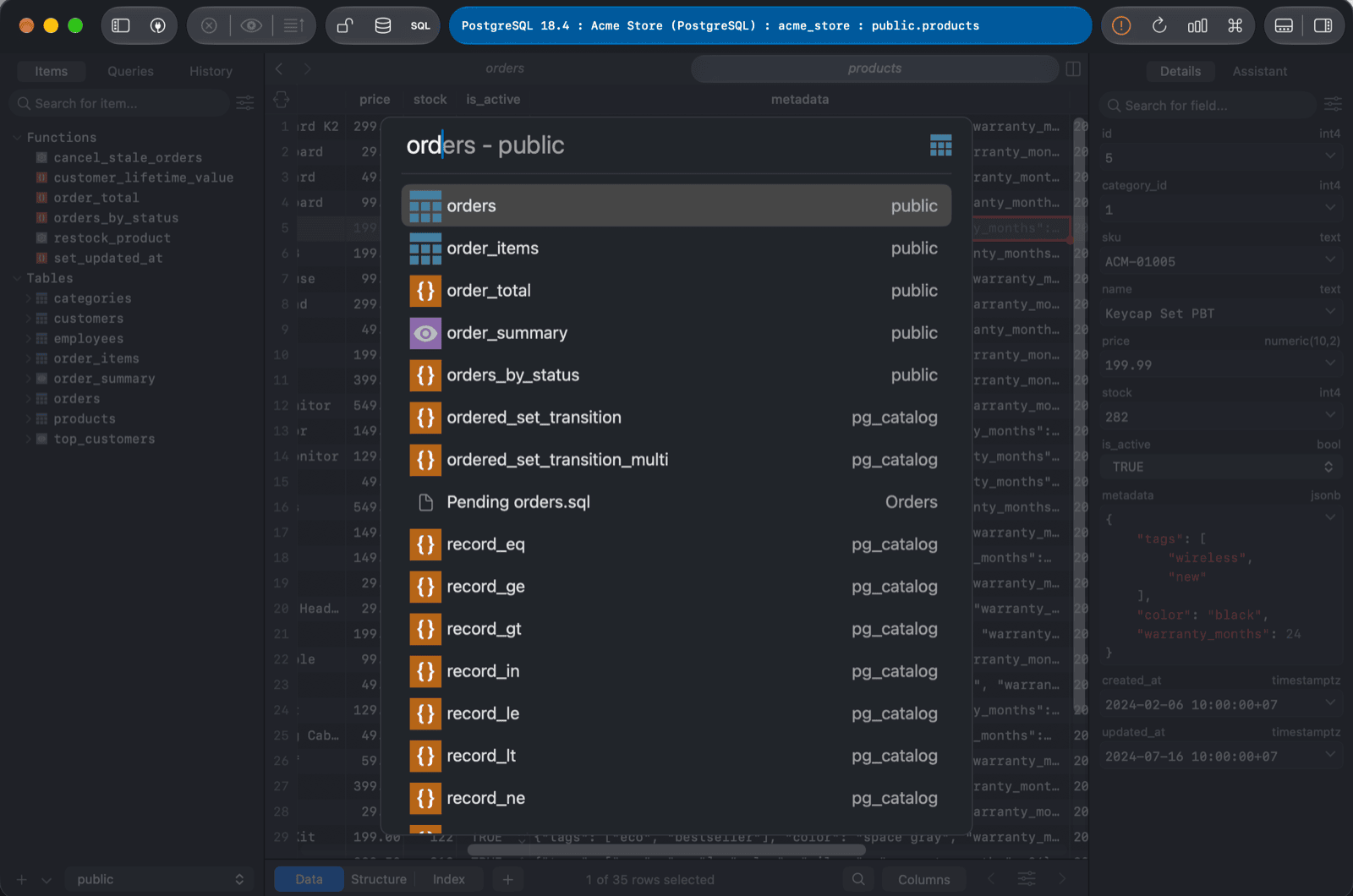Image resolution: width=1353 pixels, height=896 pixels.
Task: Select order_items result in quick-open list
Action: tap(676, 248)
